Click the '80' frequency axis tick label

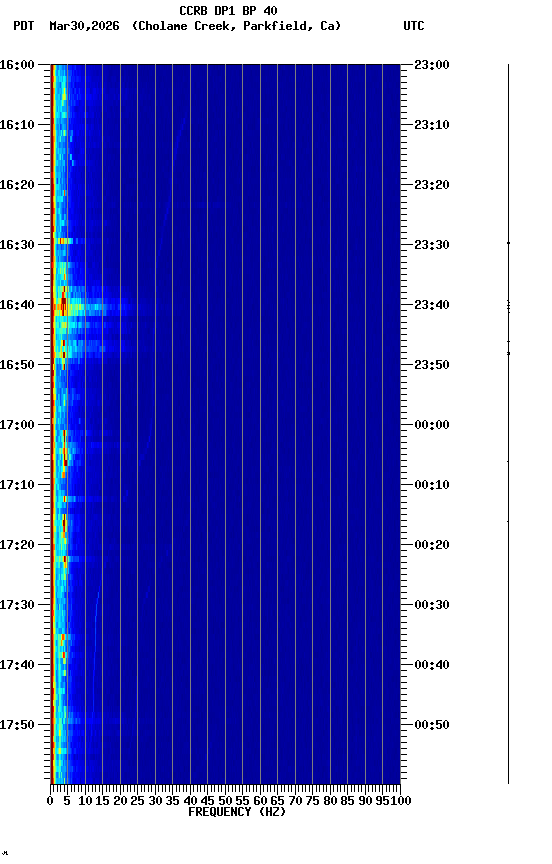(x=330, y=802)
